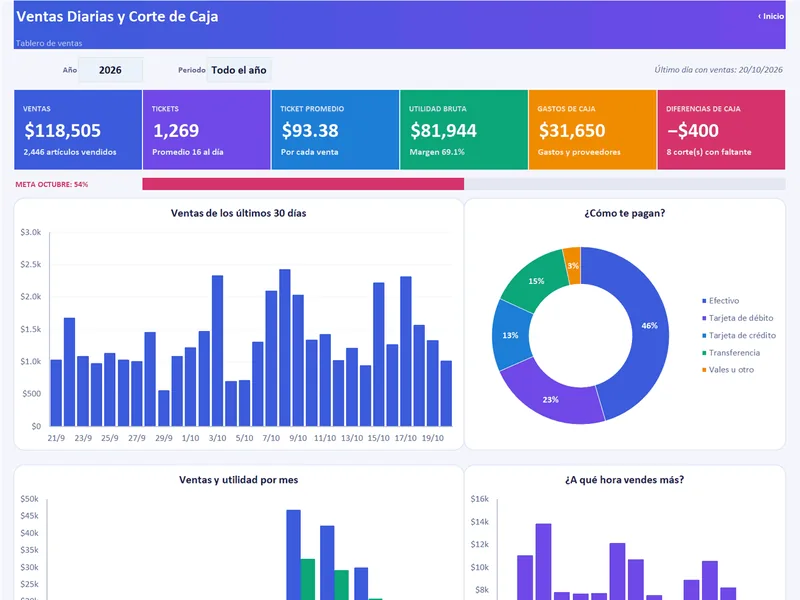The image size is (800, 600).
Task: Click the tallest bar in the 30-day sales chart
Action: click(x=285, y=347)
